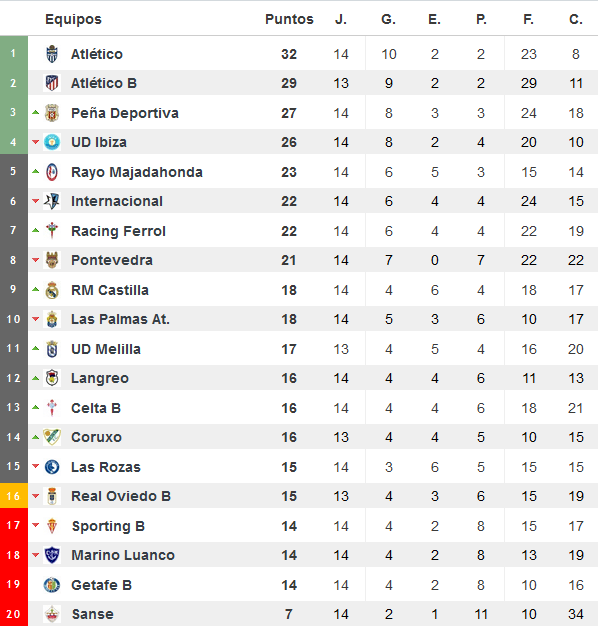Open the UD Ibiza team crest

click(52, 142)
